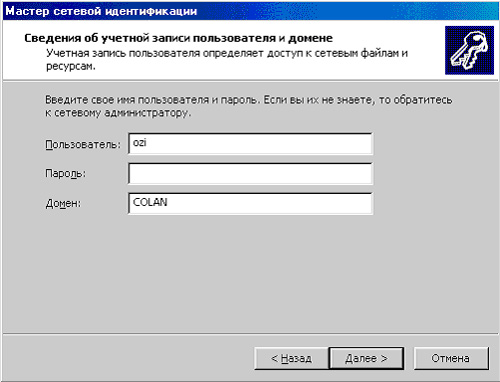Select the Домен text field

(x=250, y=203)
